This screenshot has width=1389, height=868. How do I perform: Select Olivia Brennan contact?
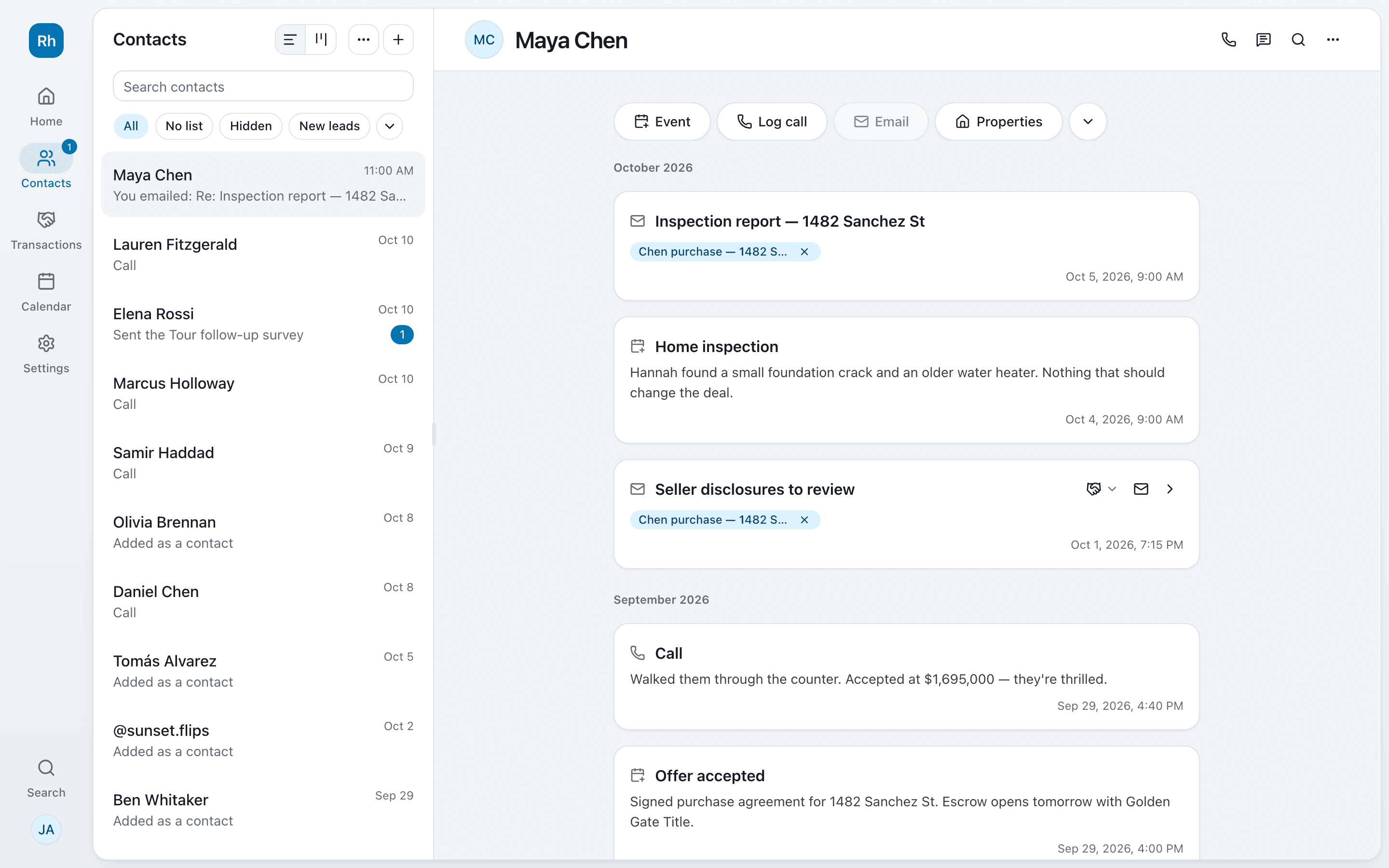tap(263, 532)
